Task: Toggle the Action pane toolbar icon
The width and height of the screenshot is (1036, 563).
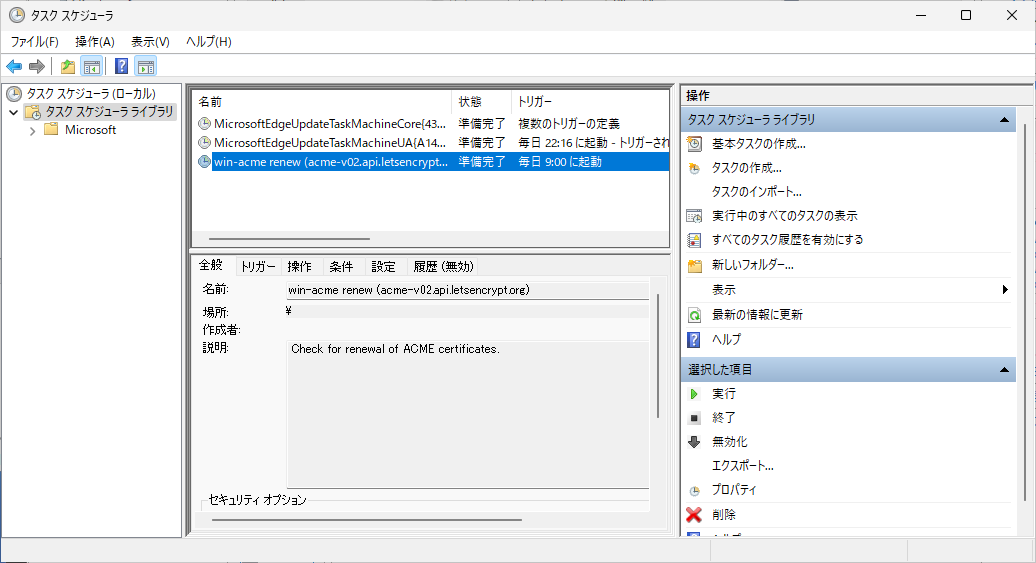Action: pyautogui.click(x=146, y=66)
